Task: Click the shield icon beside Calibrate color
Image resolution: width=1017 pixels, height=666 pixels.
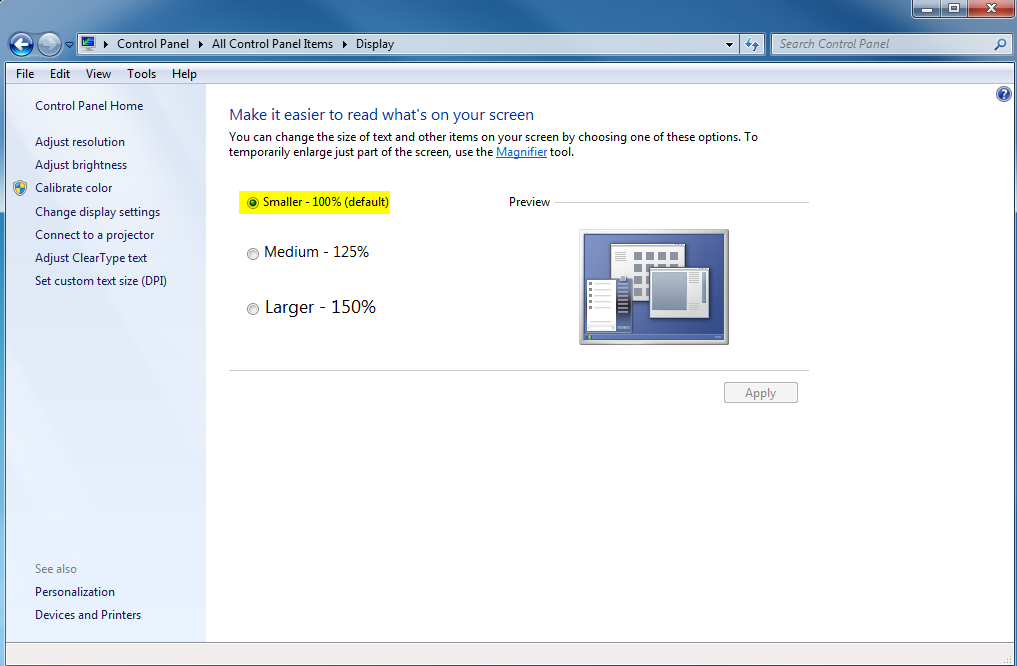Action: [x=20, y=188]
